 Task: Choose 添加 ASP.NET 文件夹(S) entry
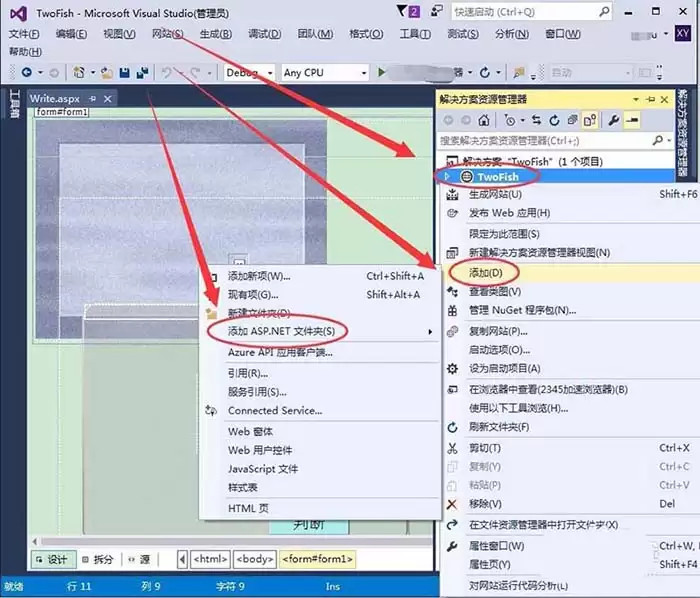(281, 331)
